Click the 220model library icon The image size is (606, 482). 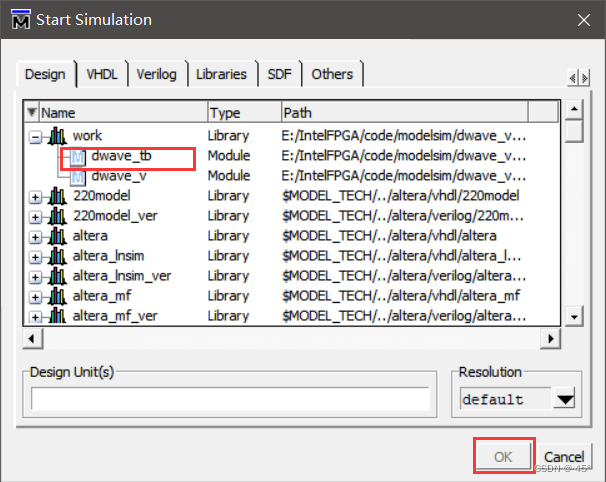tap(57, 196)
